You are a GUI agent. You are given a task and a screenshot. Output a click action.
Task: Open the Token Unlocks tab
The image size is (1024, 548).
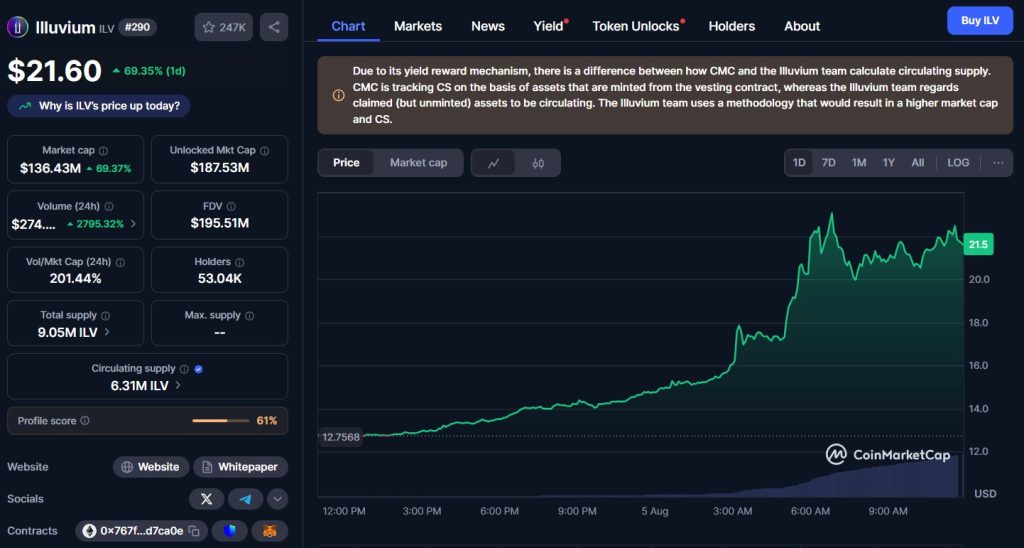(636, 26)
